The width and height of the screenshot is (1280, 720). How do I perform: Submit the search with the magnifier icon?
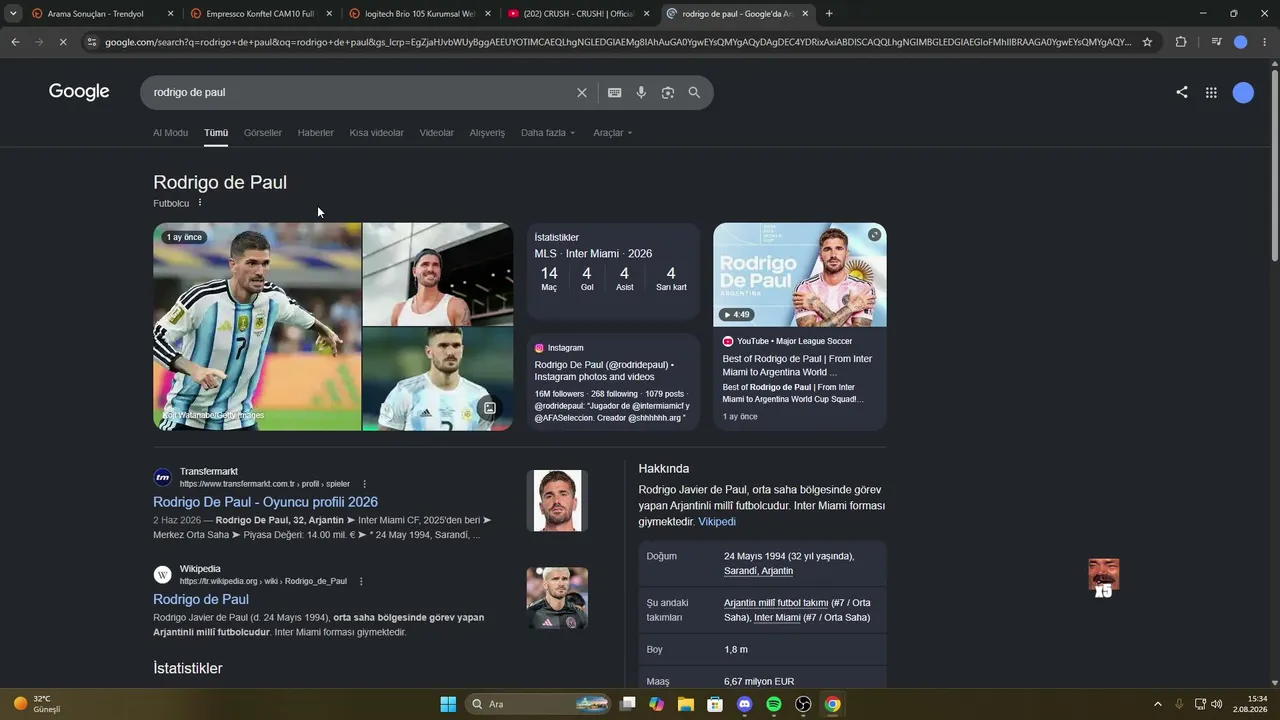pos(694,93)
